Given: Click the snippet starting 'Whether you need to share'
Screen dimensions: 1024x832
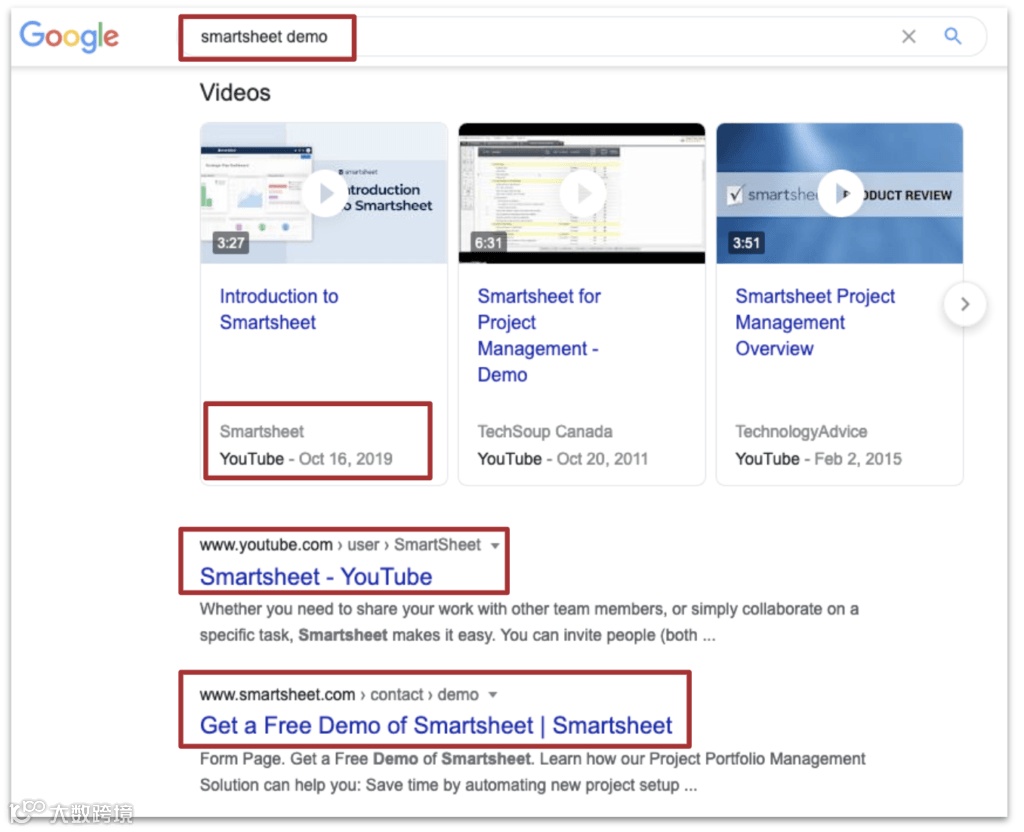Looking at the screenshot, I should (x=529, y=622).
